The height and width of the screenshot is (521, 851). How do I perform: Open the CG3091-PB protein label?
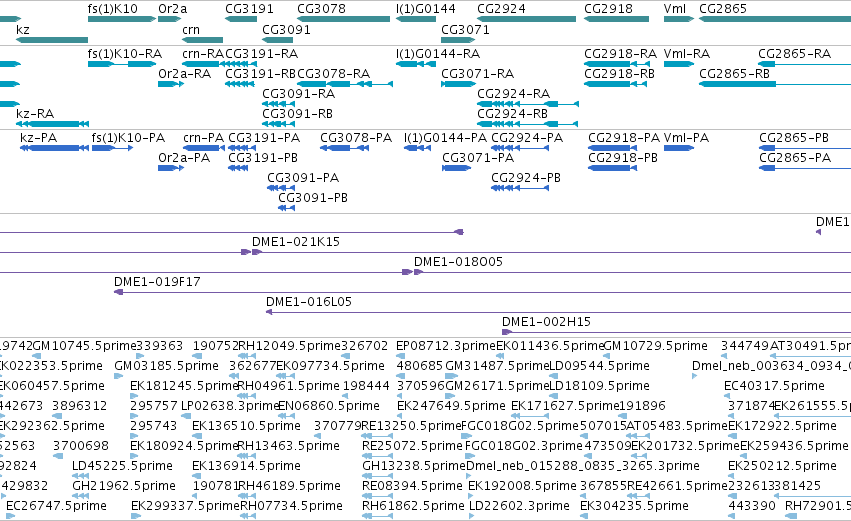(313, 198)
